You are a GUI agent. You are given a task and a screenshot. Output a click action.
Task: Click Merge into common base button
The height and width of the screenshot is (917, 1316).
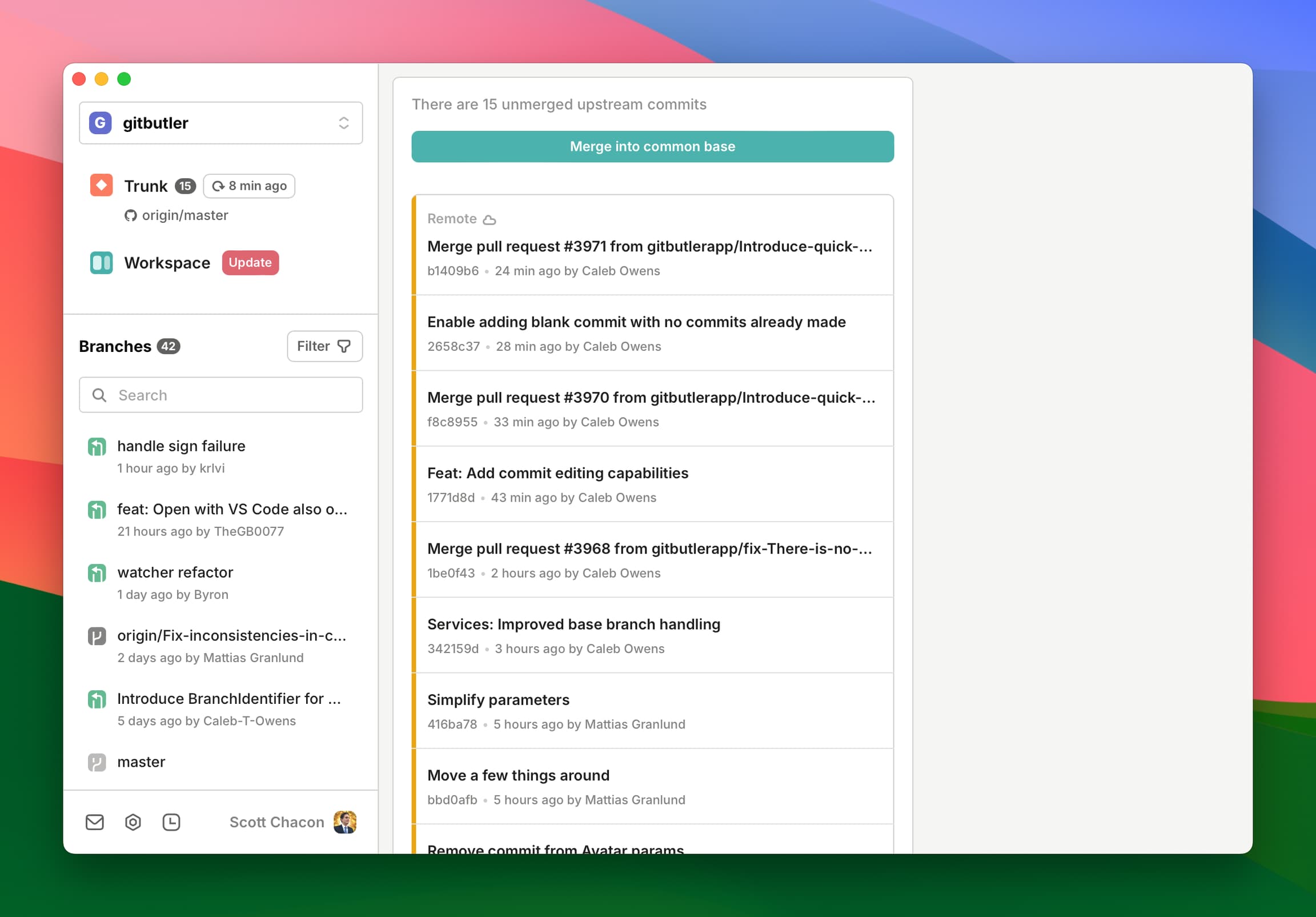coord(652,147)
